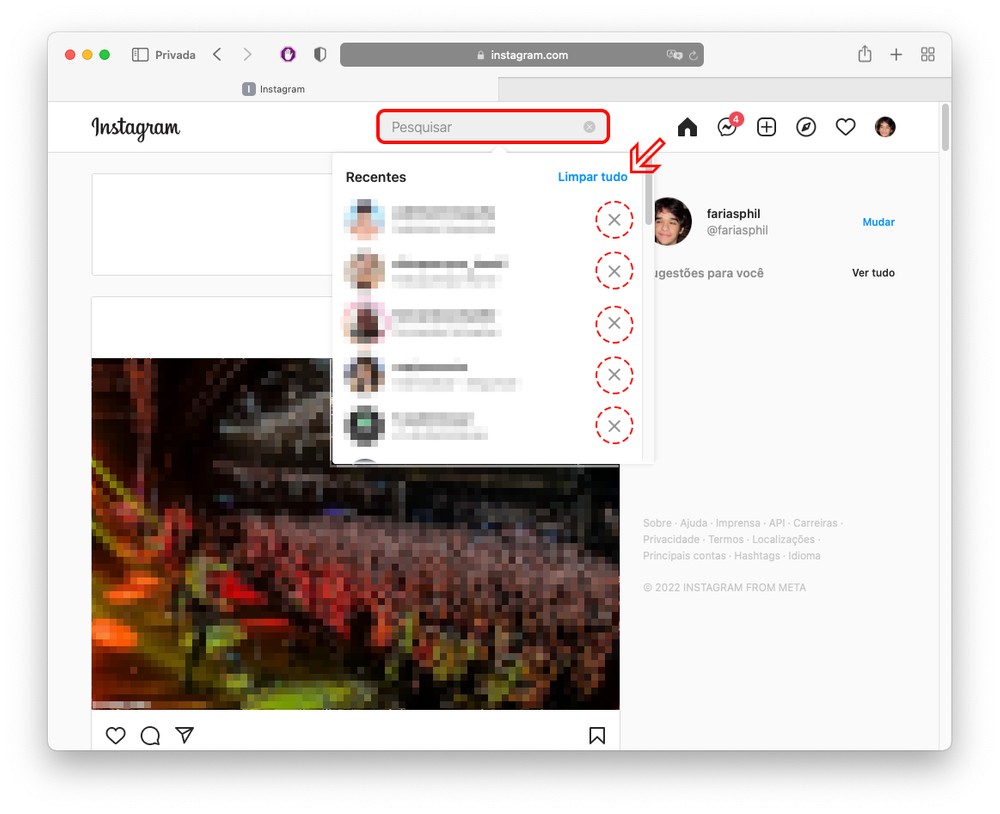Clear the search field text
Viewport: 1000px width, 814px height.
pos(589,127)
